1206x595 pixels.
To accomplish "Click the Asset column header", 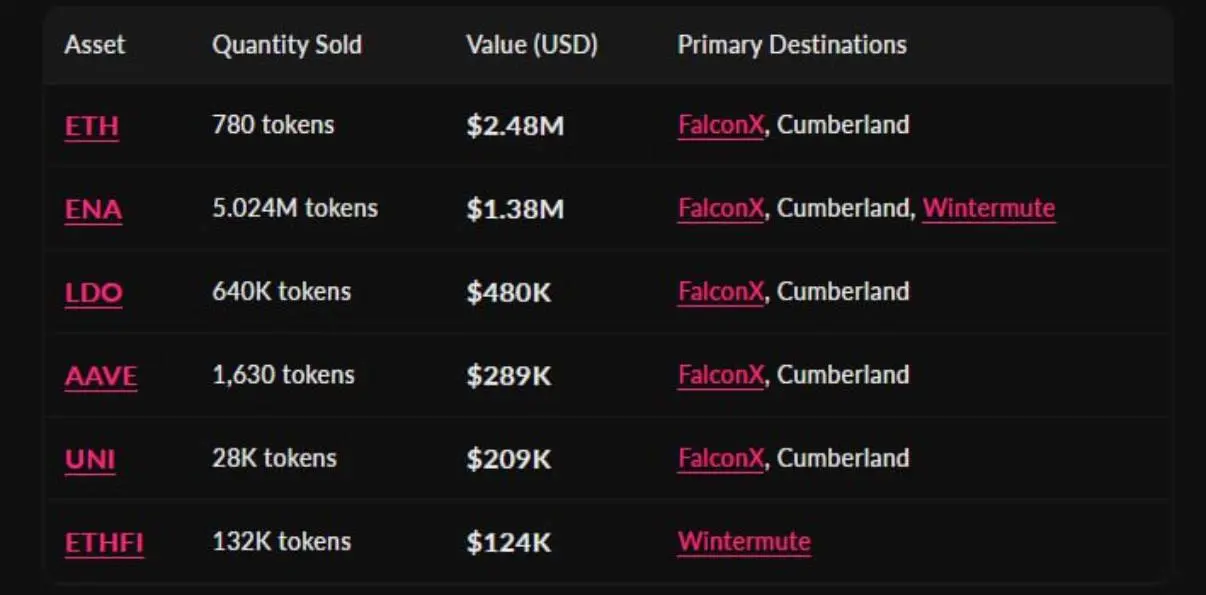I will click(95, 45).
